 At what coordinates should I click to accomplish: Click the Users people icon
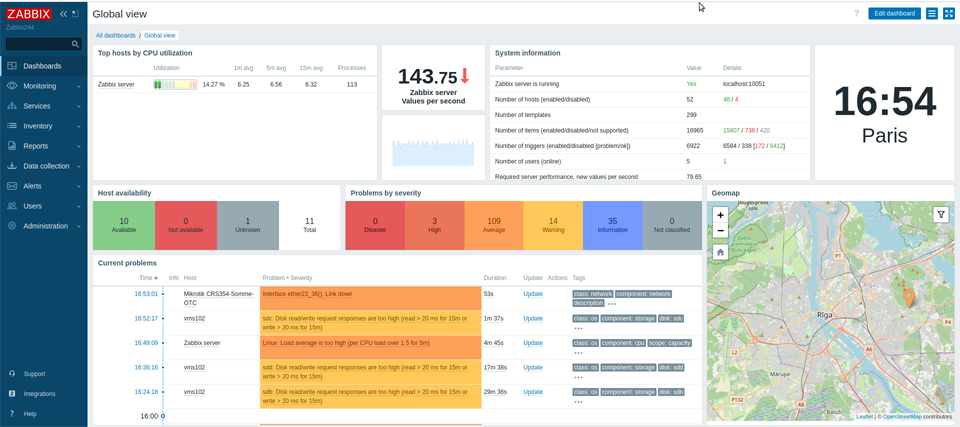(12, 206)
